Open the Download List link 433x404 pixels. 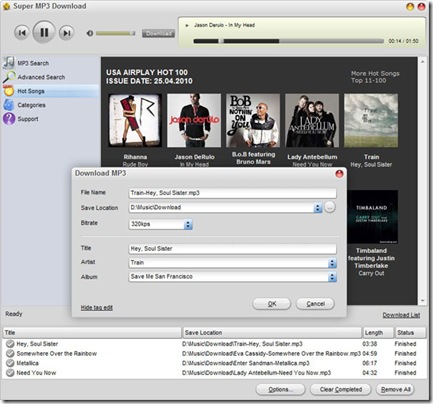pos(401,315)
